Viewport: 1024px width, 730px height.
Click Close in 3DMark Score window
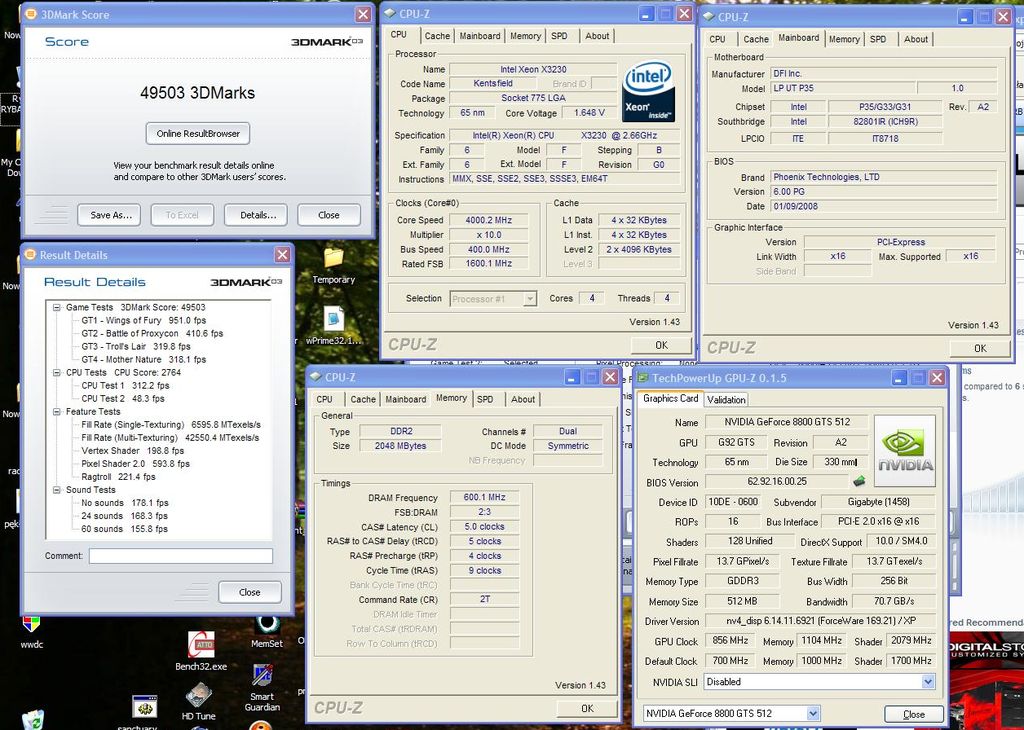(x=328, y=215)
